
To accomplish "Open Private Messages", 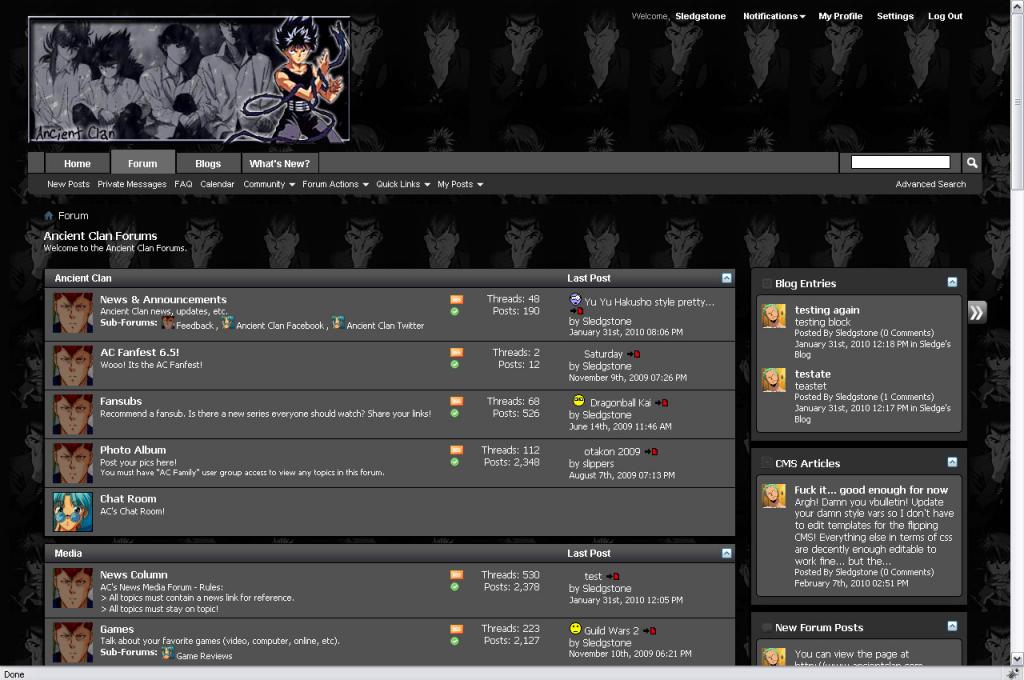I will 132,184.
